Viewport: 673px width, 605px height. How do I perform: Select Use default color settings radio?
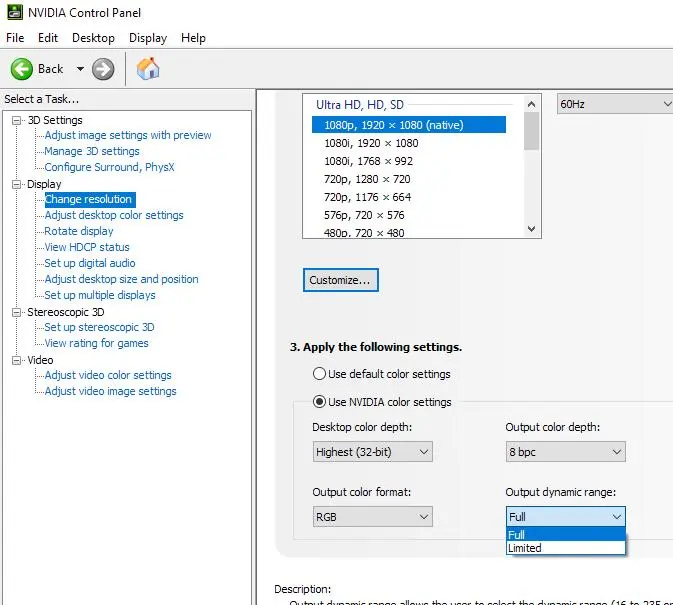[x=319, y=374]
